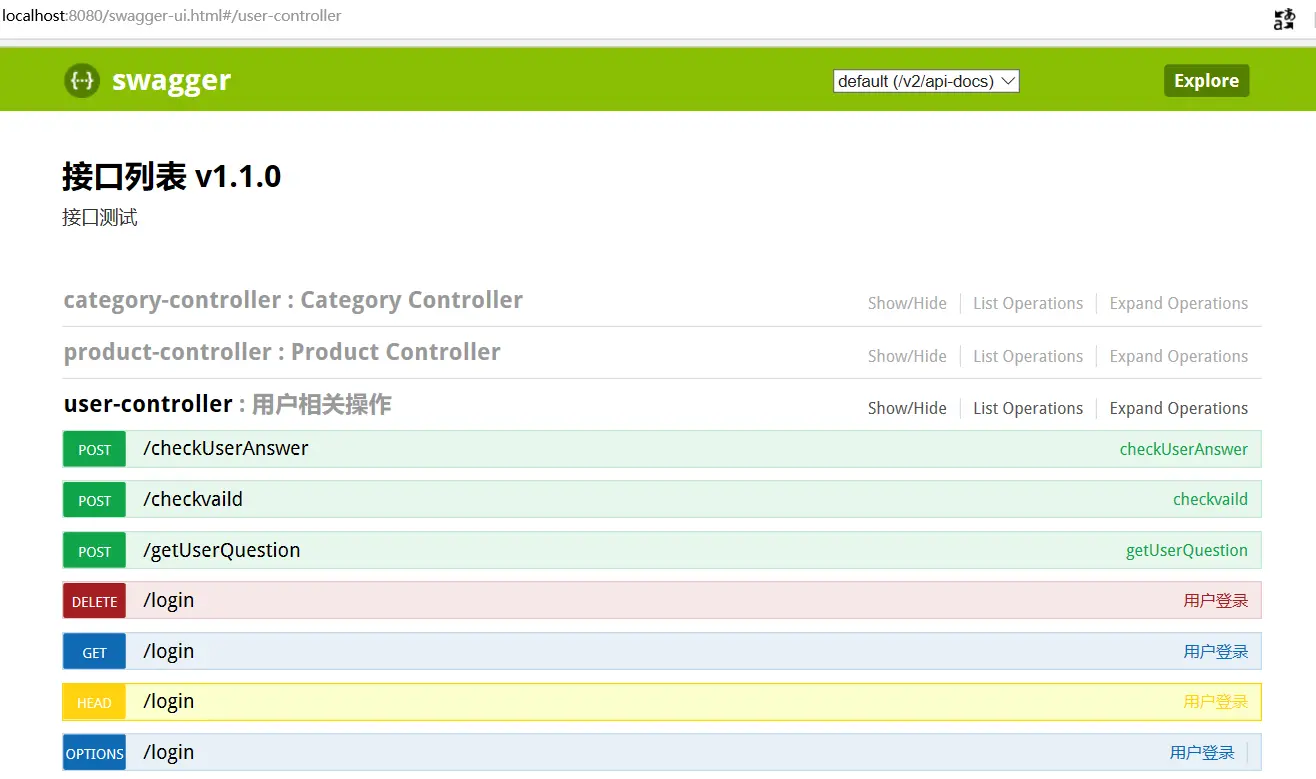Click List Operations for user-controller
Viewport: 1316px width, 779px height.
(x=1028, y=408)
